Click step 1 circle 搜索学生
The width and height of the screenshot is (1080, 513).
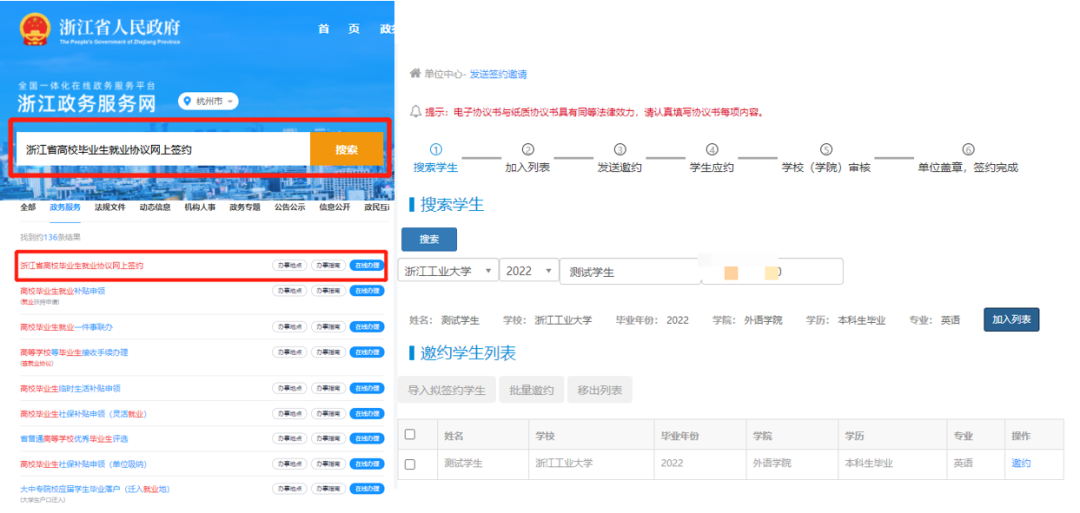[436, 149]
